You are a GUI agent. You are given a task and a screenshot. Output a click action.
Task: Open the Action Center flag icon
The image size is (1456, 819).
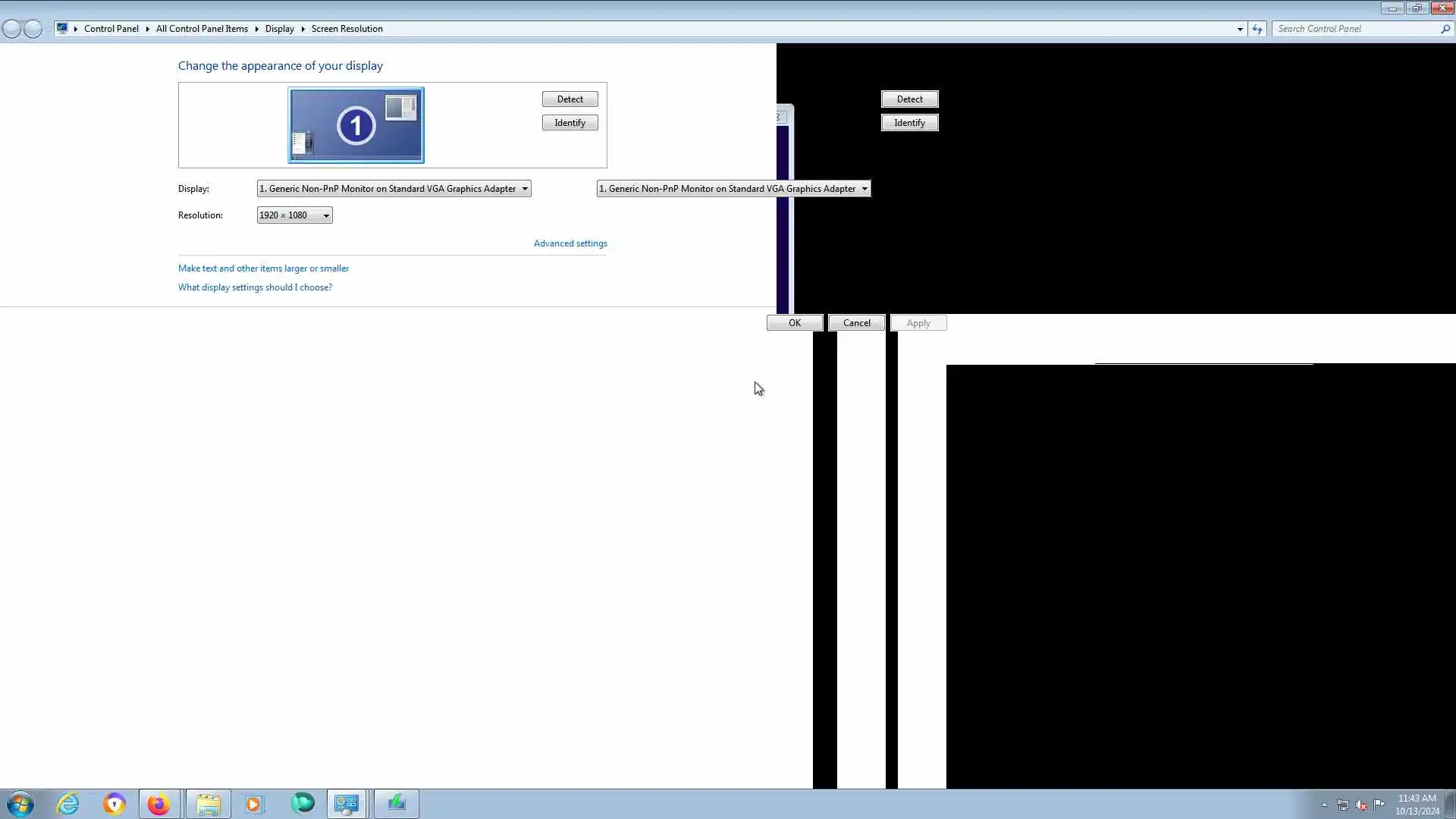pyautogui.click(x=1379, y=804)
